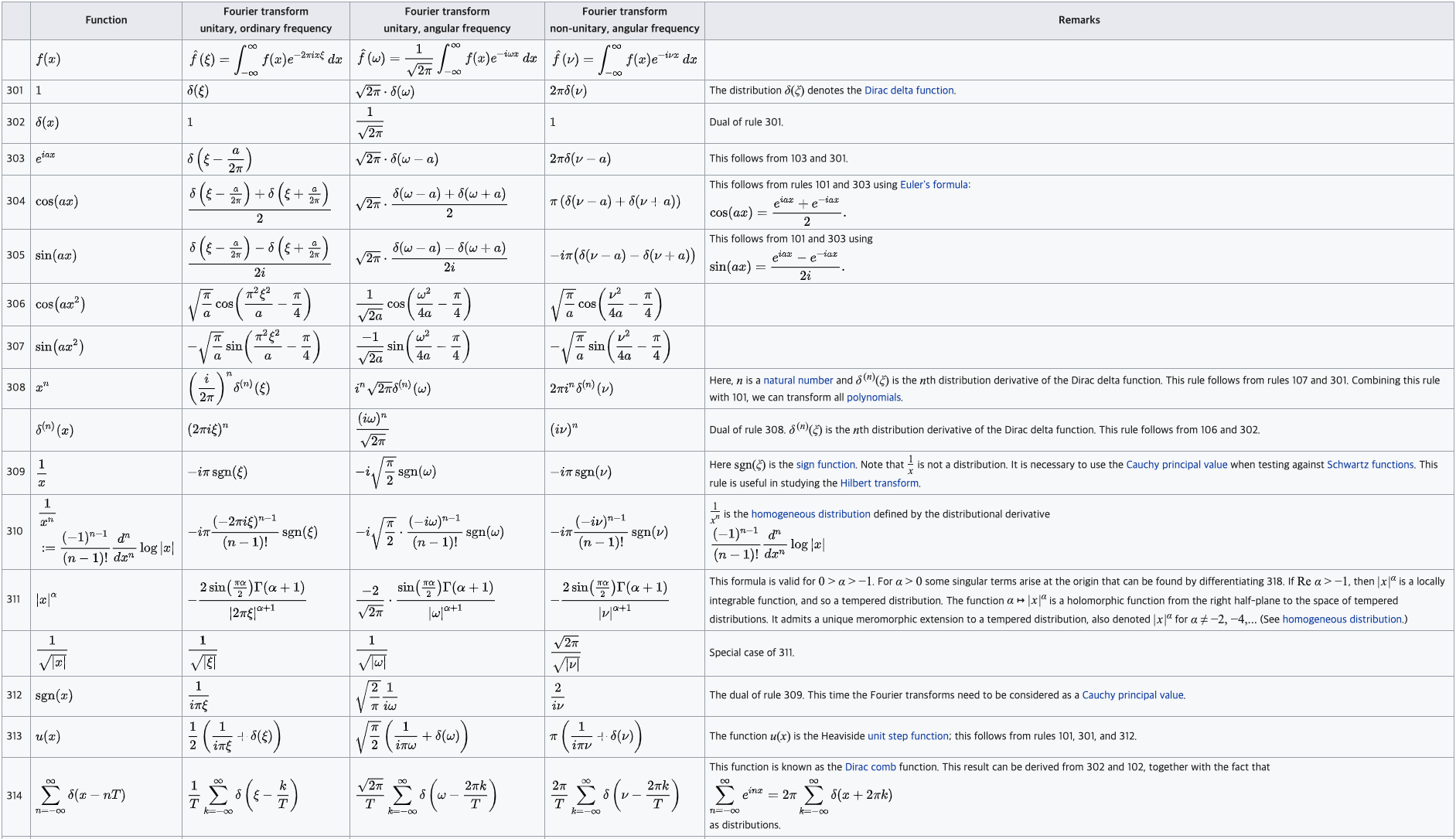This screenshot has width=1456, height=839.
Task: Select row number 304
Action: [x=15, y=201]
